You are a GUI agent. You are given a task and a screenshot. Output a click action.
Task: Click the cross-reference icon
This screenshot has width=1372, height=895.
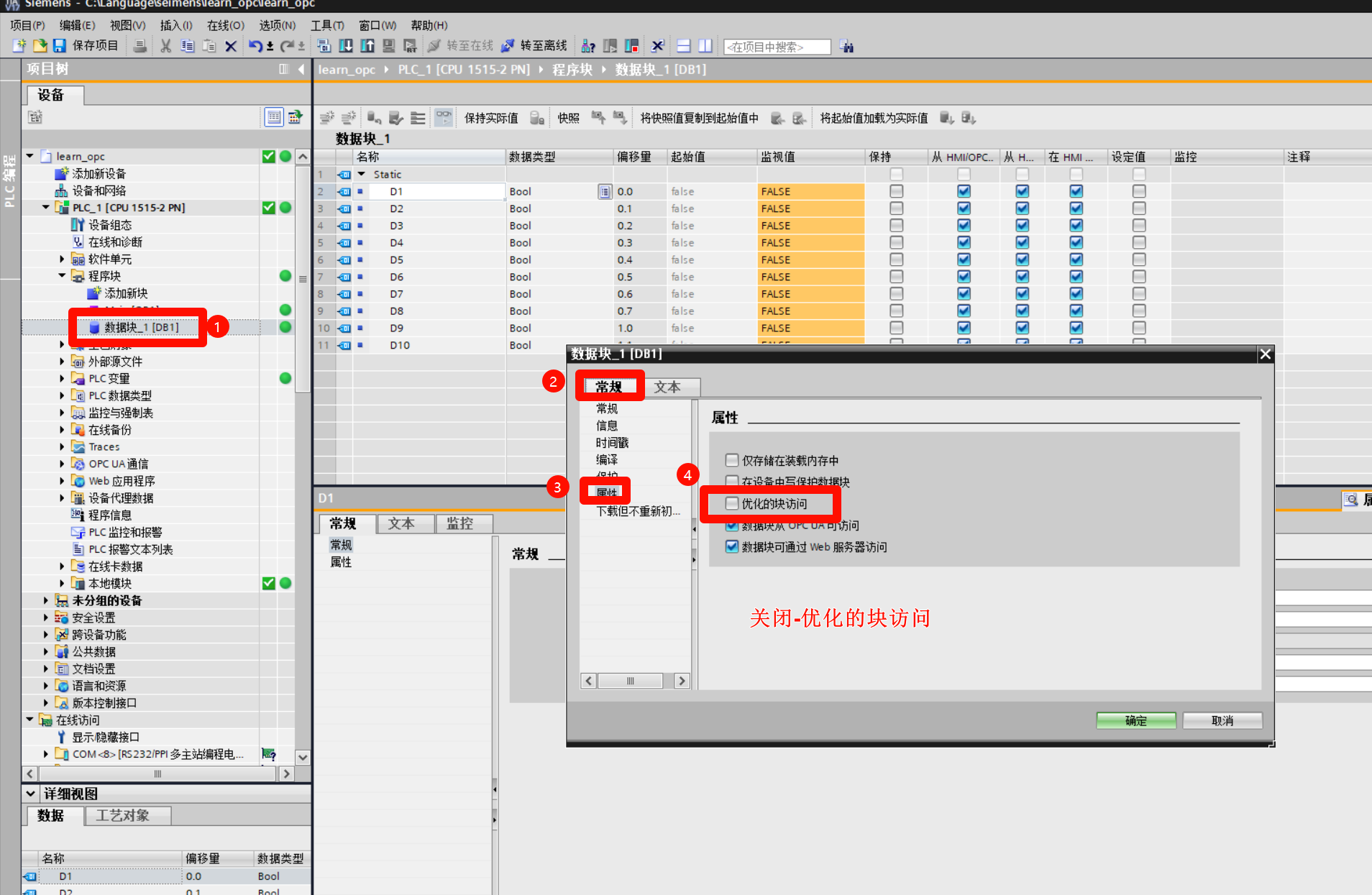coord(657,46)
